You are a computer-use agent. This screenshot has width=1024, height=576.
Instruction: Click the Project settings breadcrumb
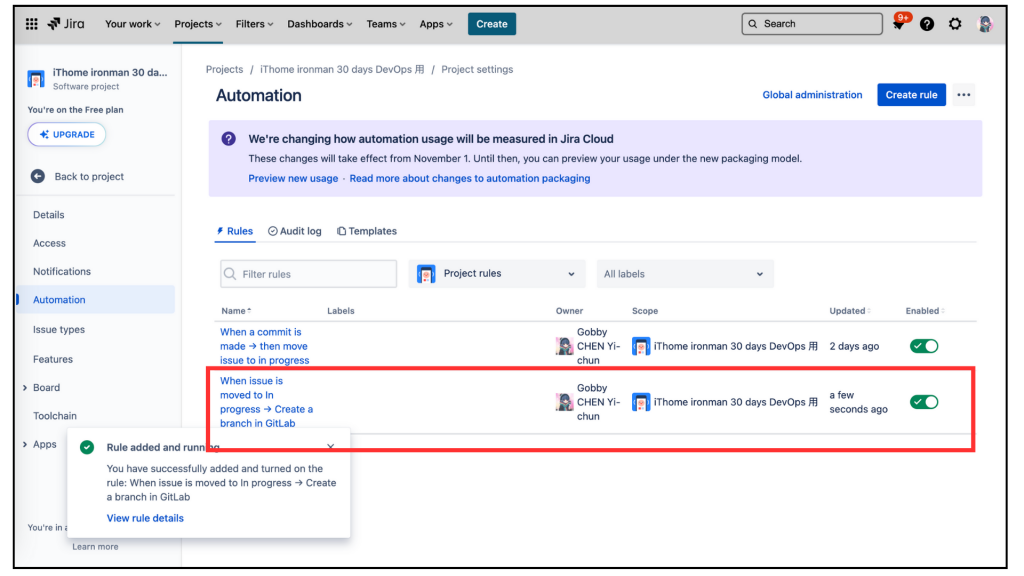pos(477,69)
